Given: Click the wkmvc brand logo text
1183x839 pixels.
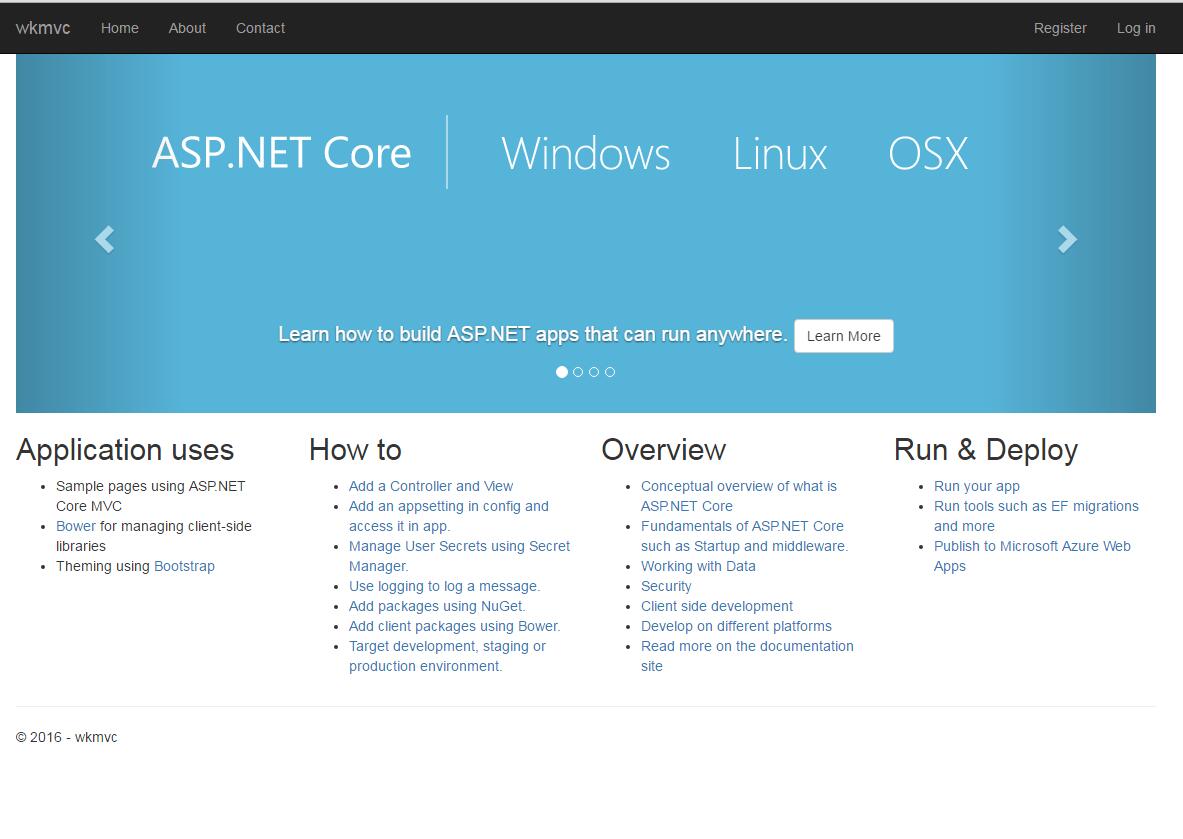Looking at the screenshot, I should (43, 28).
